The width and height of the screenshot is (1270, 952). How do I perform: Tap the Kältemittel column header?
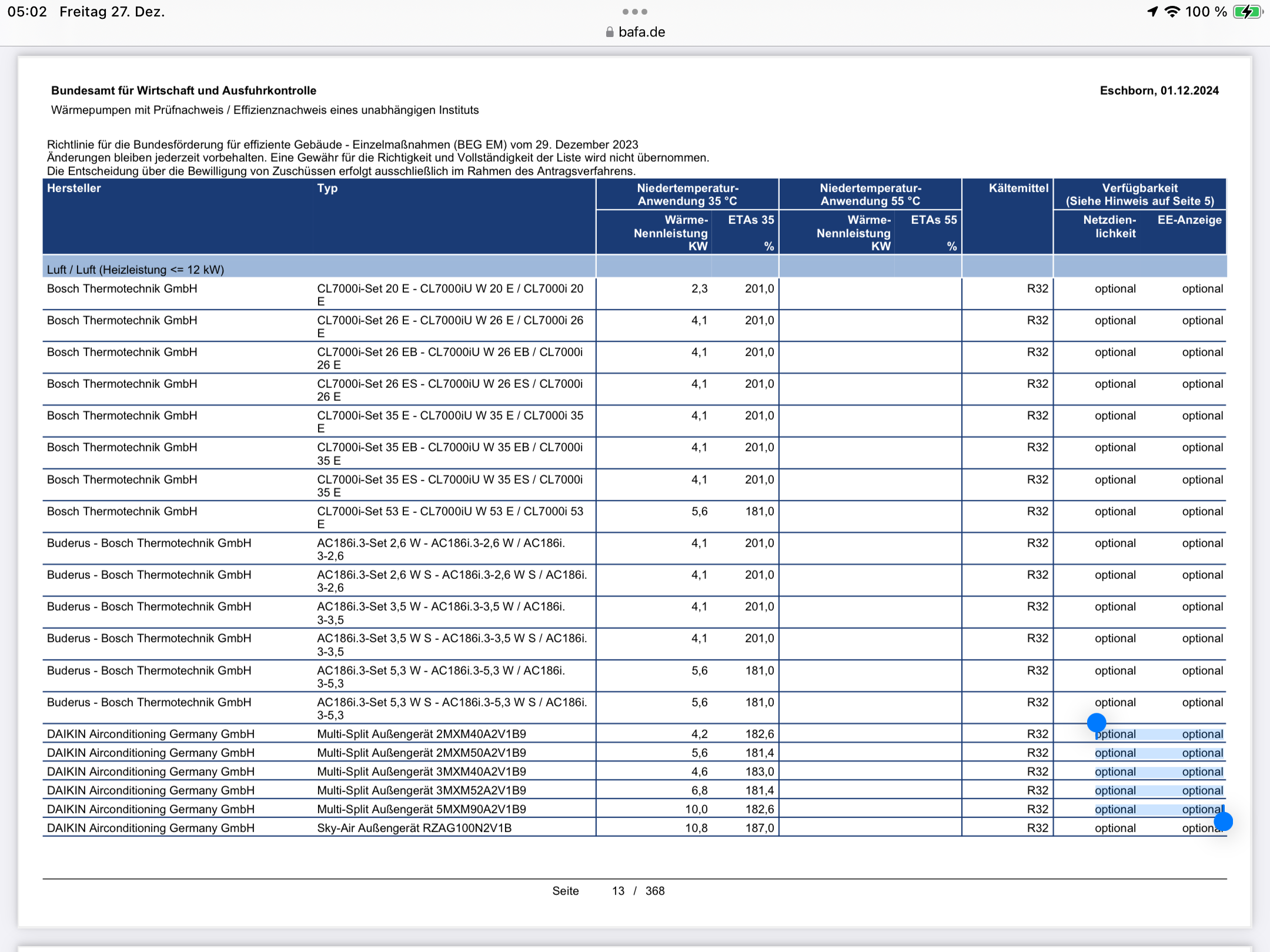(1018, 188)
